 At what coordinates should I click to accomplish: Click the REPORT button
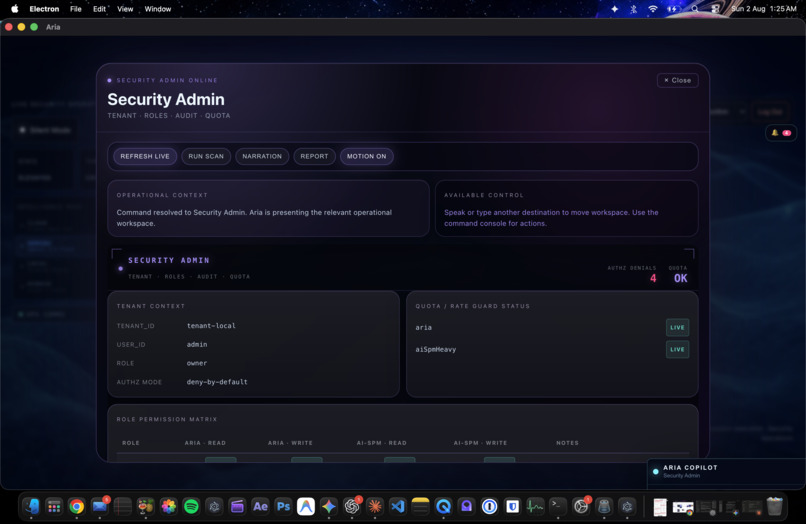point(315,156)
